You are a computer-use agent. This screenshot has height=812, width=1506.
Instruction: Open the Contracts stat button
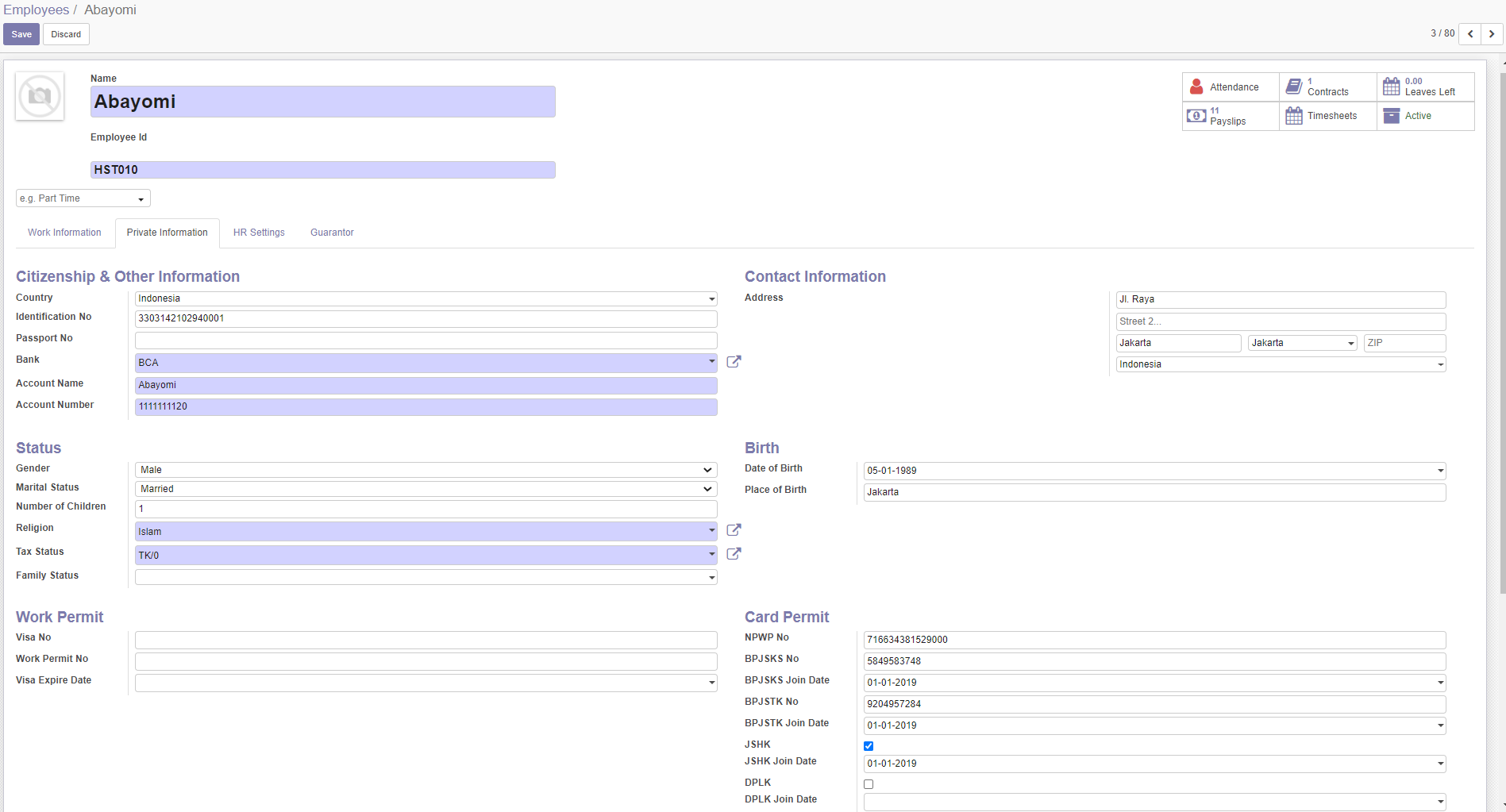(x=1328, y=87)
